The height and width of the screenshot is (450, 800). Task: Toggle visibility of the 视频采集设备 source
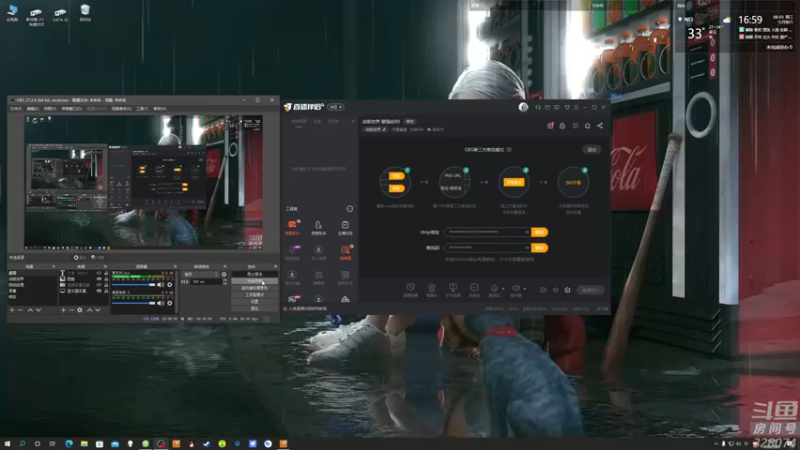click(x=99, y=285)
